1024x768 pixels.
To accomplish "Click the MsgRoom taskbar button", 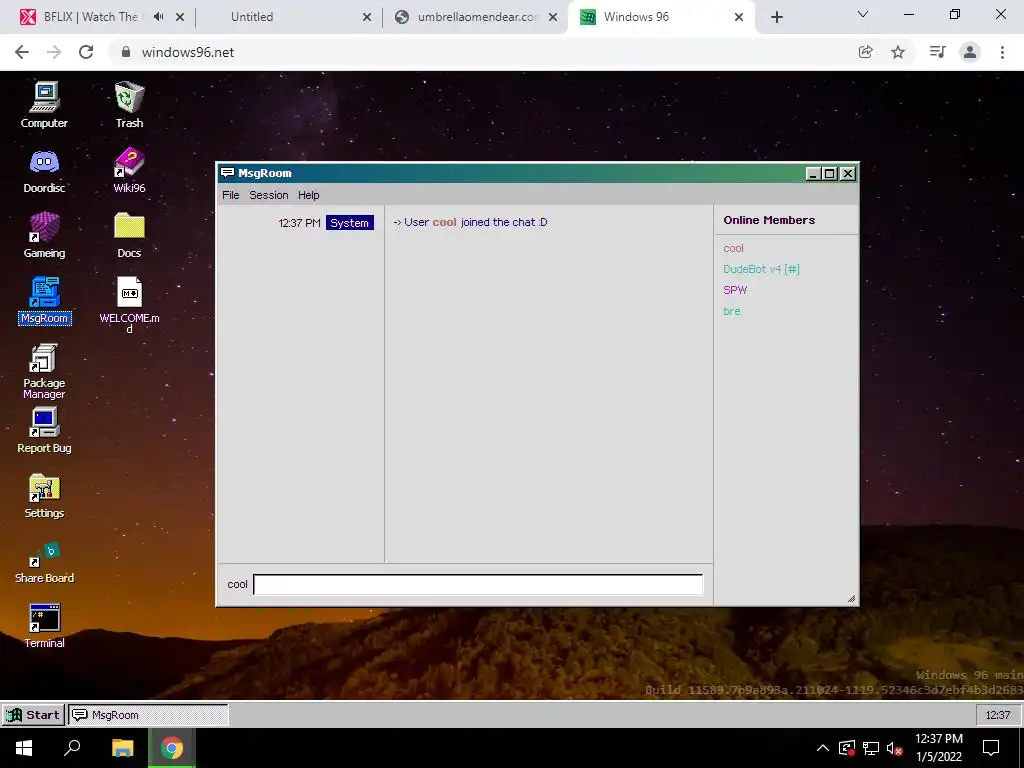I will [148, 714].
